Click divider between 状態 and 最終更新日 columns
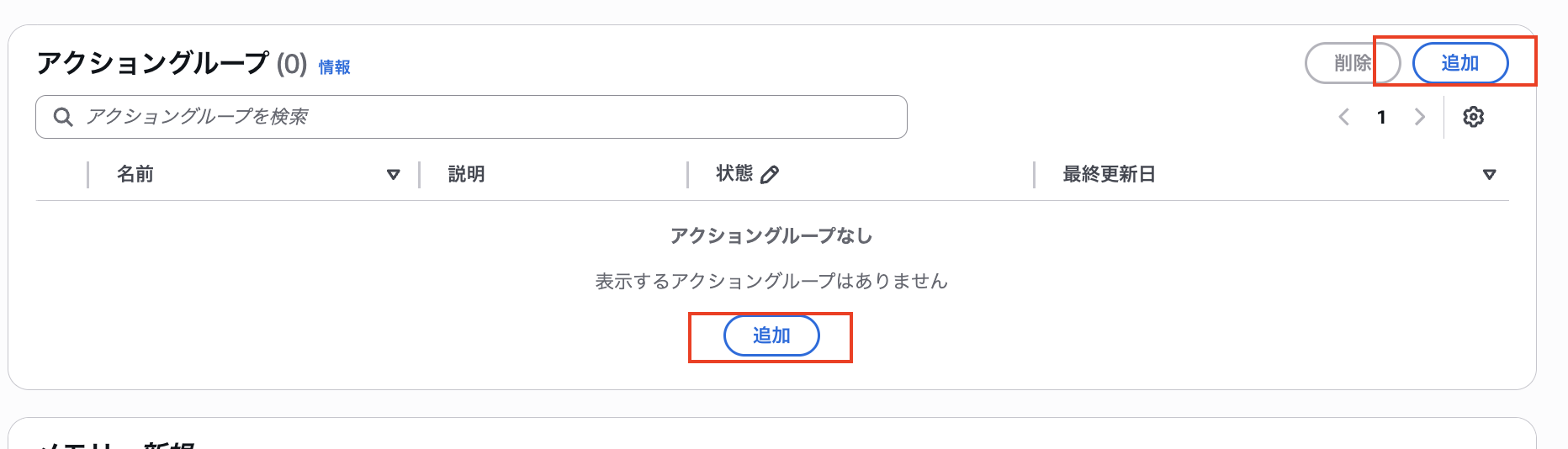Image resolution: width=1568 pixels, height=449 pixels. pyautogui.click(x=1034, y=174)
